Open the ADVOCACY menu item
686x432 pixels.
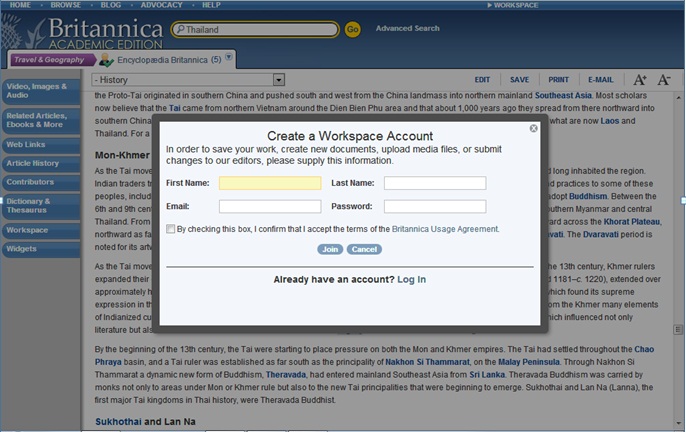(x=161, y=5)
